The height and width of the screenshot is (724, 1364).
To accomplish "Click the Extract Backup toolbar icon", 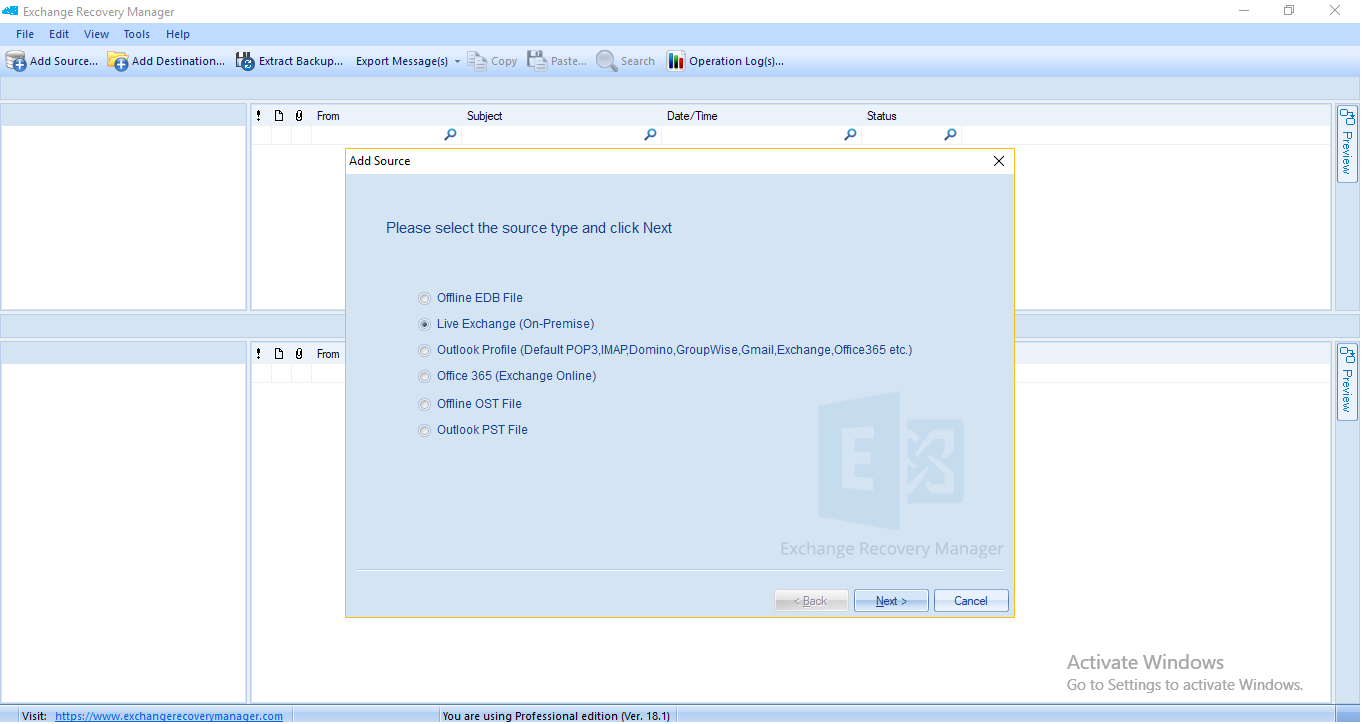I will click(x=245, y=61).
